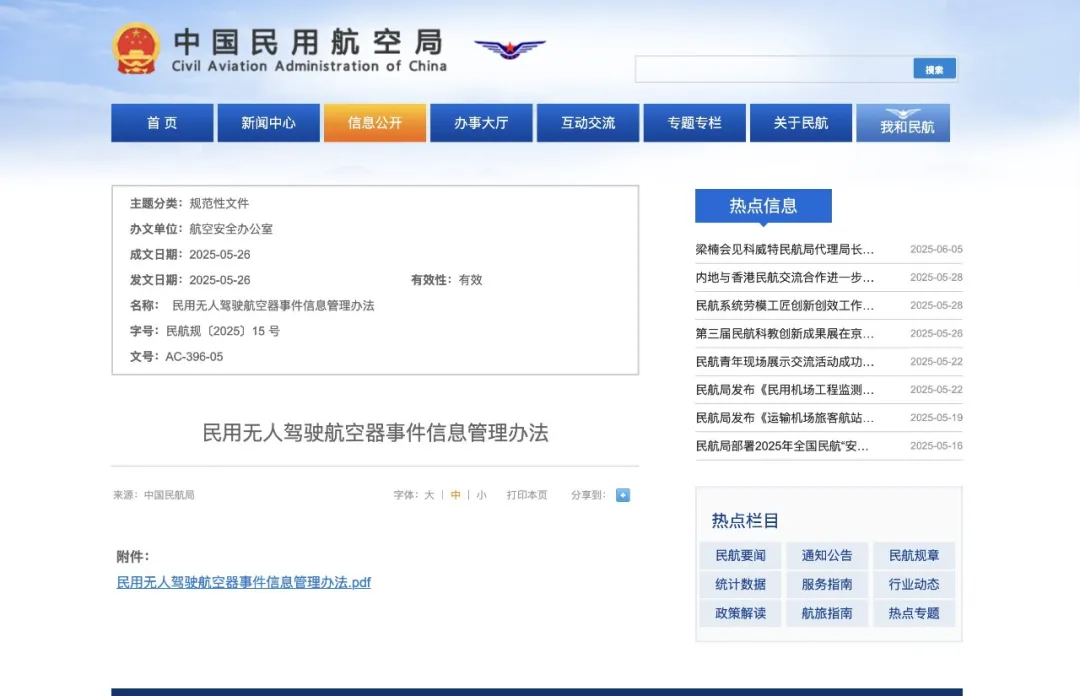Open news 第三届民航科教创新成果展在京
Screen dimensions: 1080x696
pos(785,334)
